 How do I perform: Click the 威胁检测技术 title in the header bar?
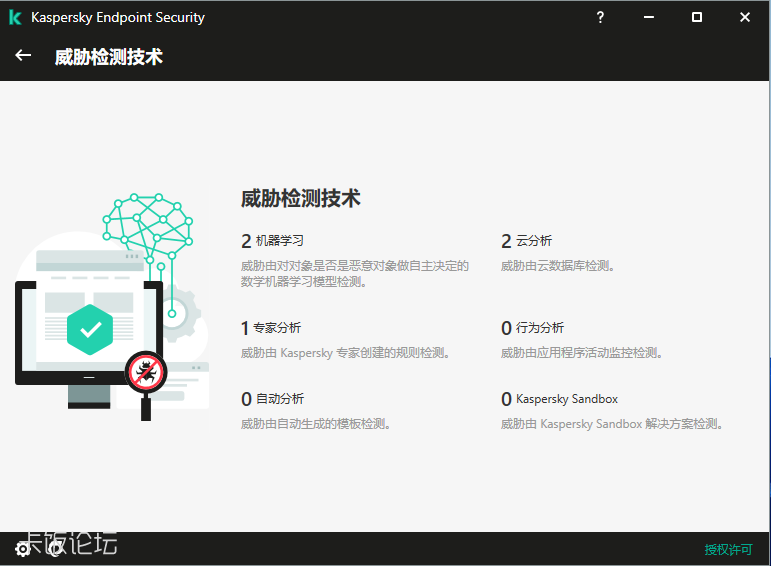click(109, 57)
